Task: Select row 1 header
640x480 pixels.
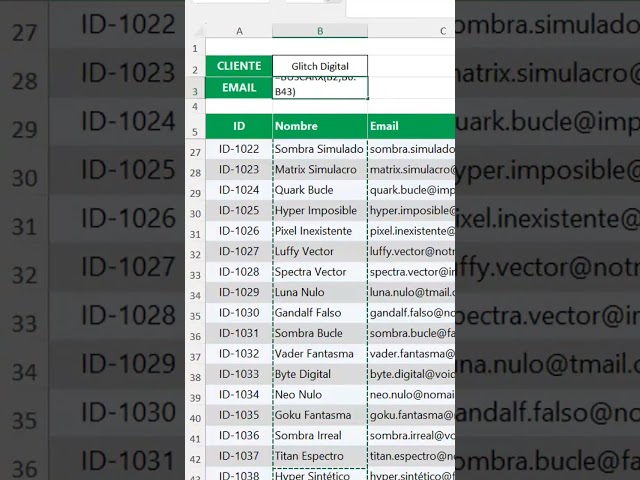Action: [195, 49]
